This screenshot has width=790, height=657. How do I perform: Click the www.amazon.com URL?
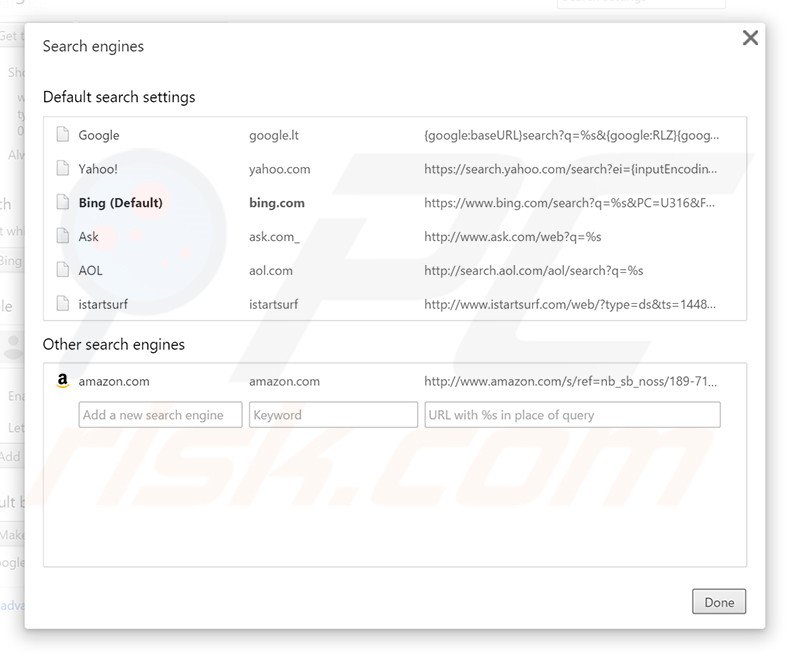tap(570, 381)
